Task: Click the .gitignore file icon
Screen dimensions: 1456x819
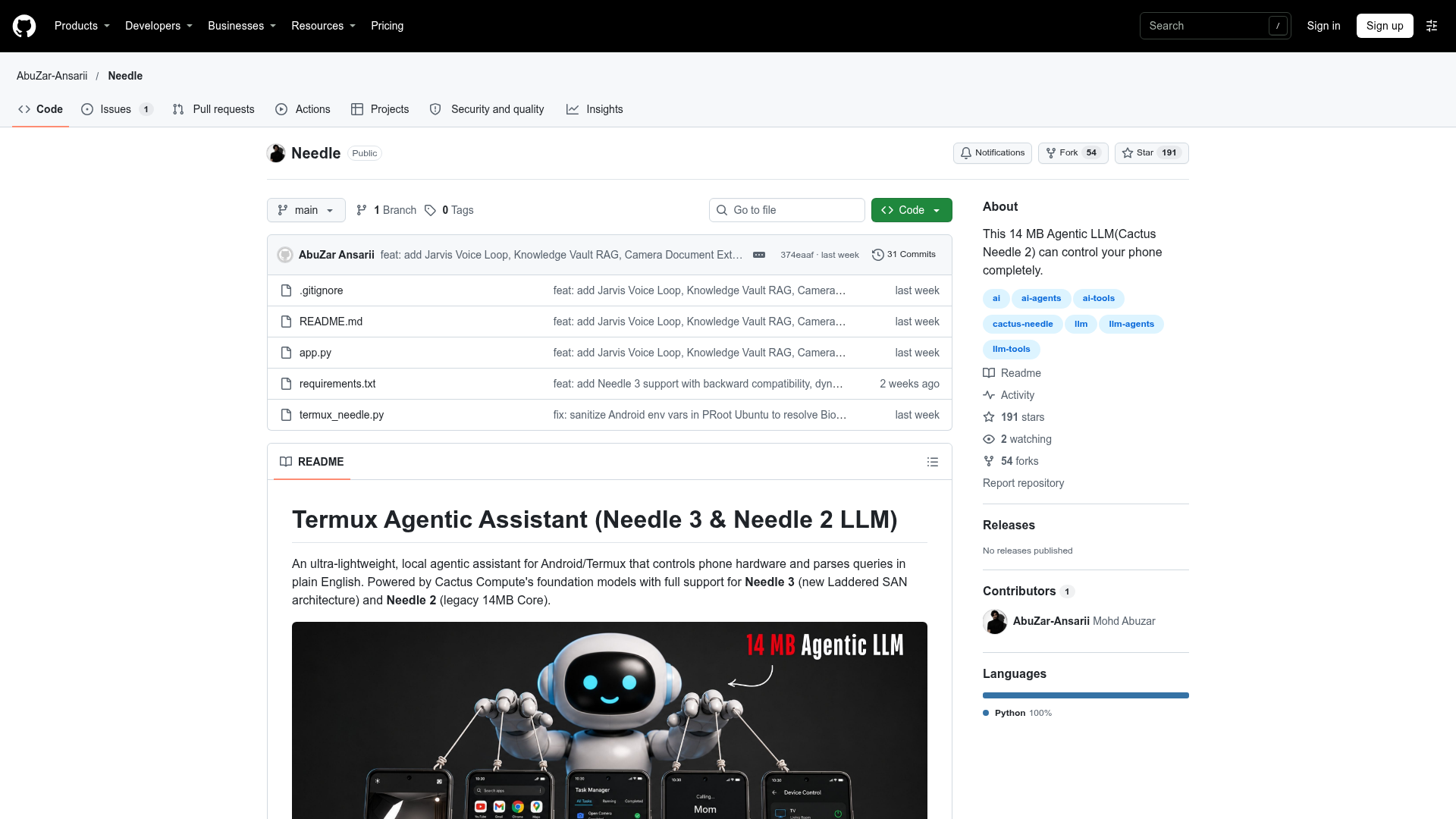Action: (286, 290)
